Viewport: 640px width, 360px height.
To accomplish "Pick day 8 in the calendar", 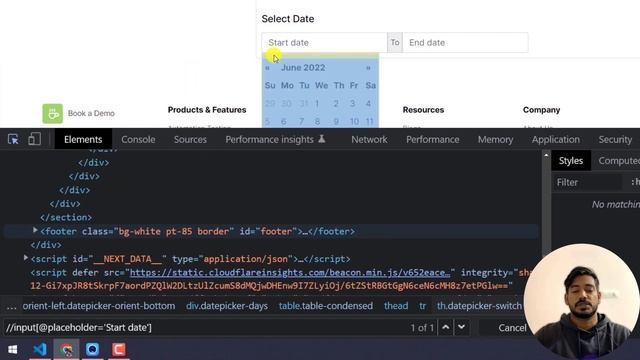I will point(317,122).
